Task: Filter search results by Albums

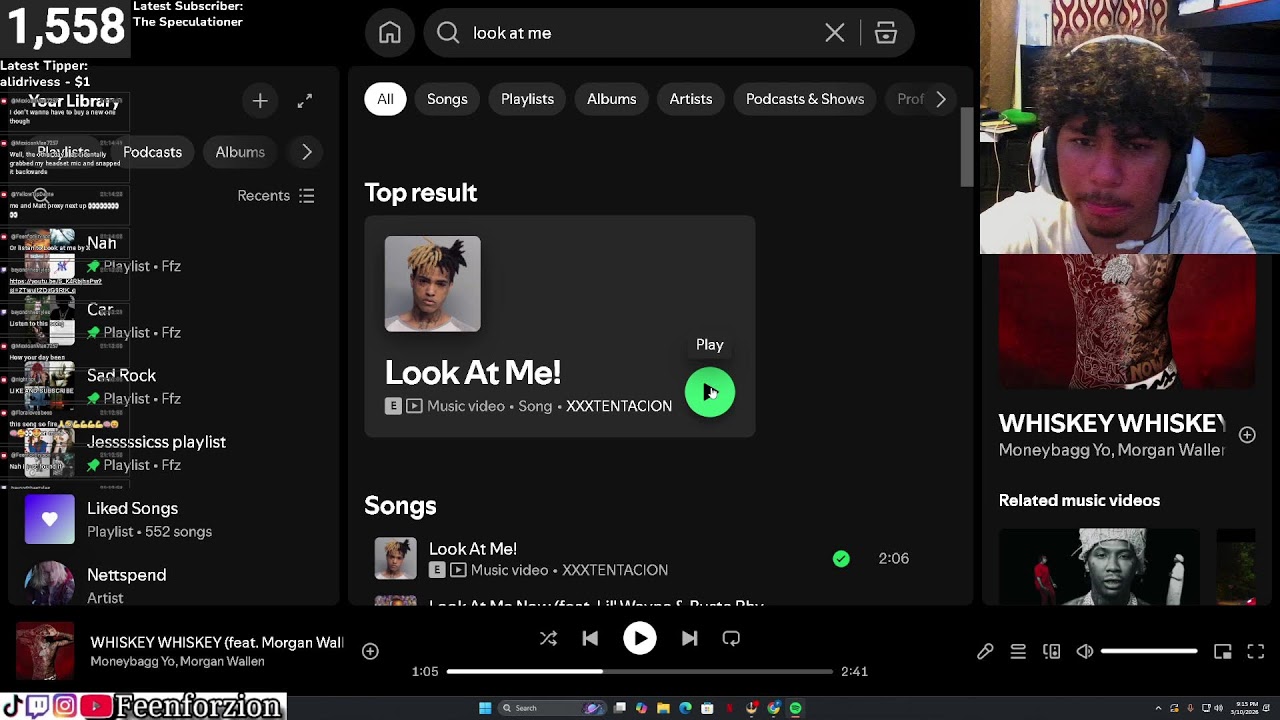Action: click(x=611, y=99)
